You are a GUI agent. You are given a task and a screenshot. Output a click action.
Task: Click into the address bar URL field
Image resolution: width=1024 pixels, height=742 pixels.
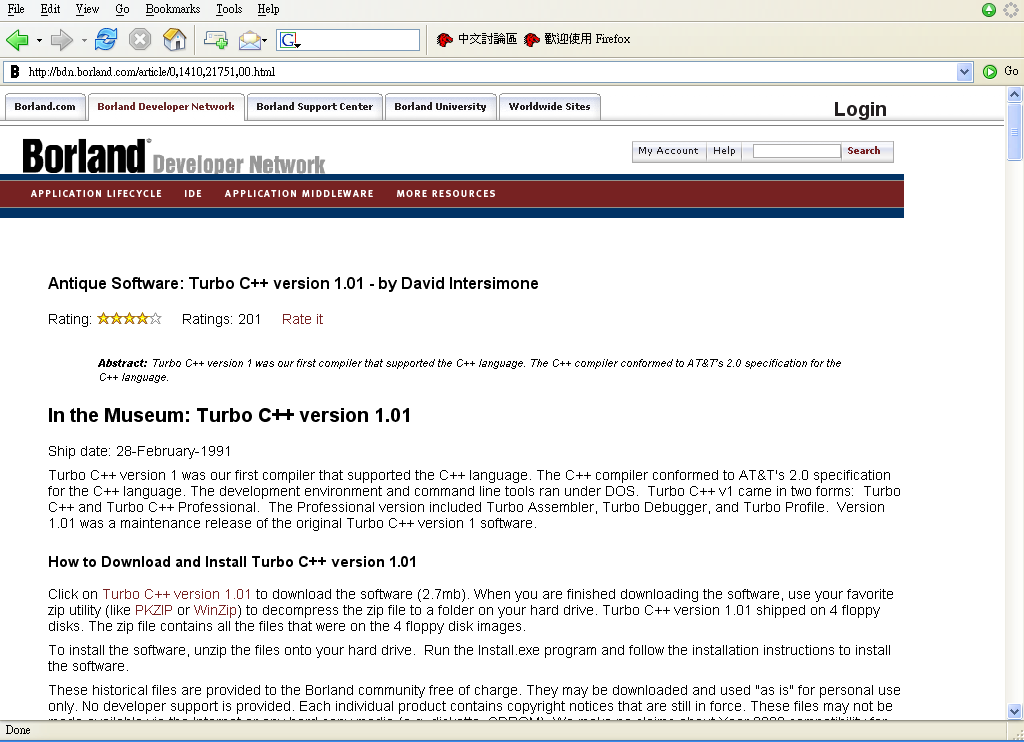[490, 72]
